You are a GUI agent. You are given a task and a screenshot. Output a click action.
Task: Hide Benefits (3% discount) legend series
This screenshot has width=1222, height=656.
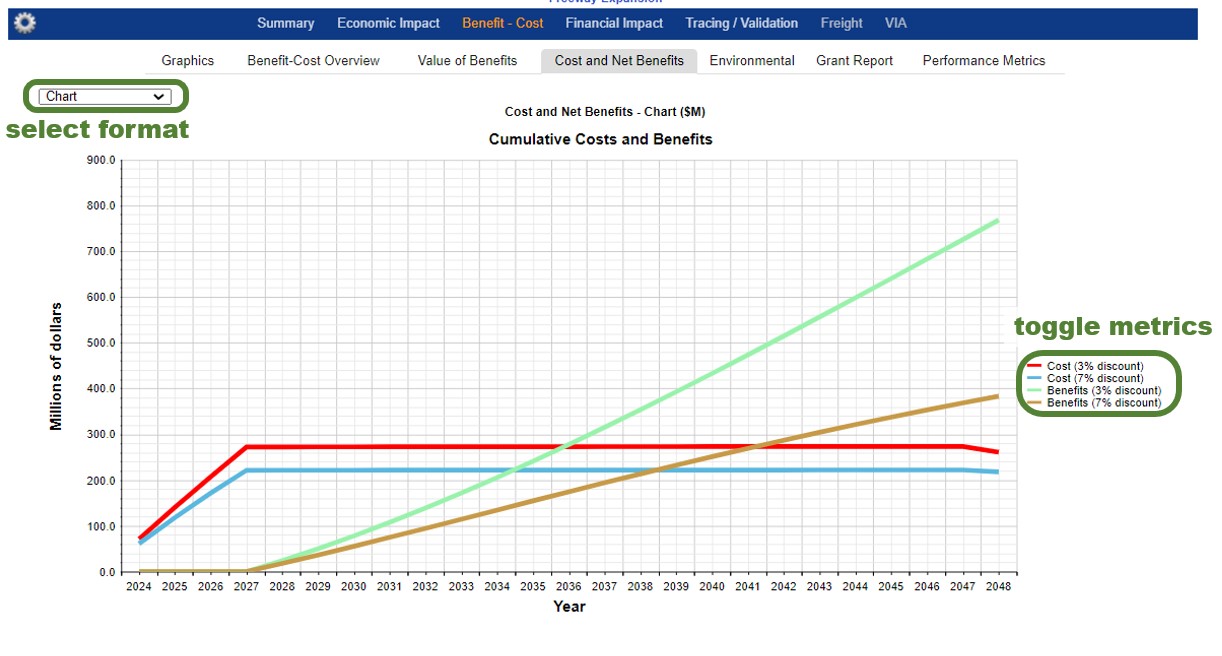(x=1103, y=391)
